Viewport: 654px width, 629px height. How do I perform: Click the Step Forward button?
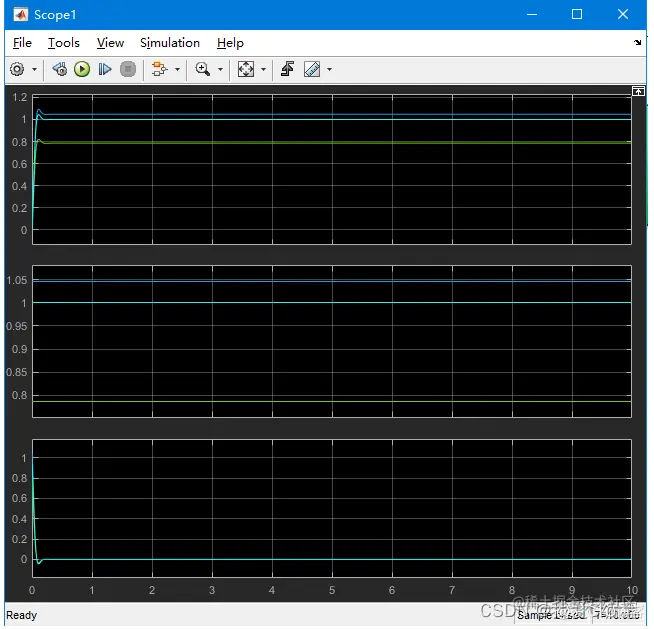point(104,69)
